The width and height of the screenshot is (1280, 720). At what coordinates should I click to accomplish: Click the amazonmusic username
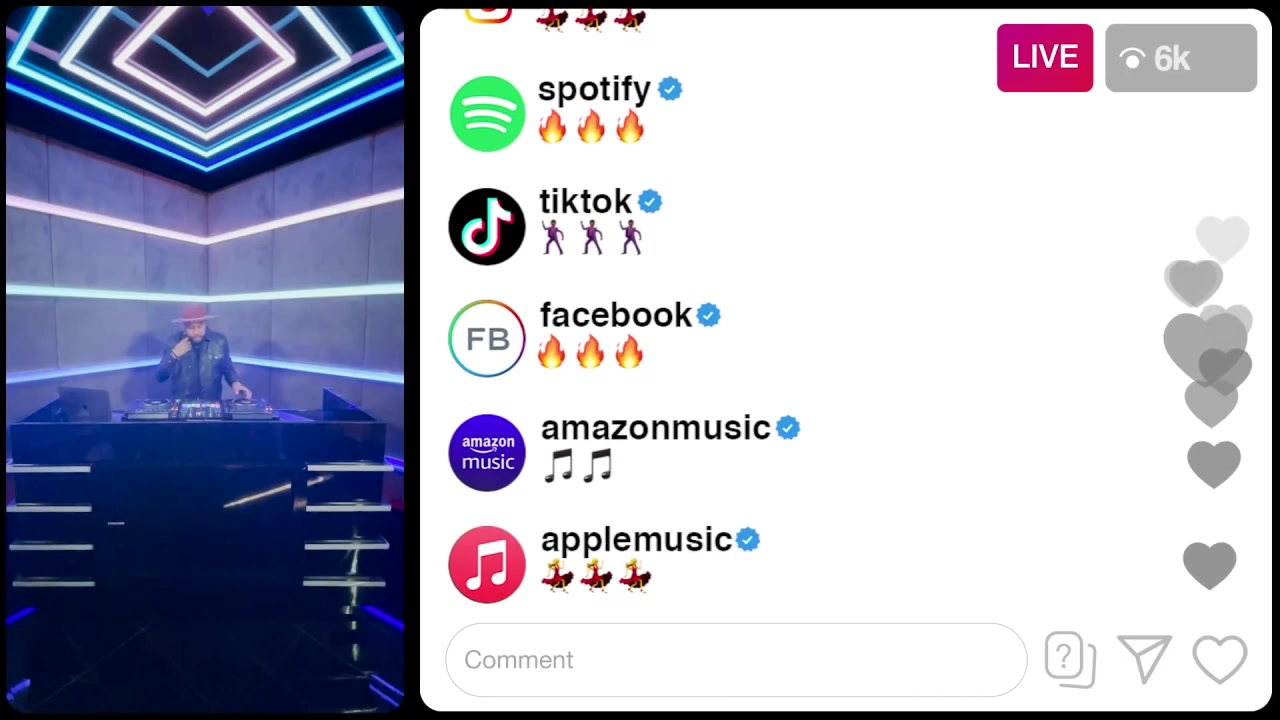click(656, 428)
